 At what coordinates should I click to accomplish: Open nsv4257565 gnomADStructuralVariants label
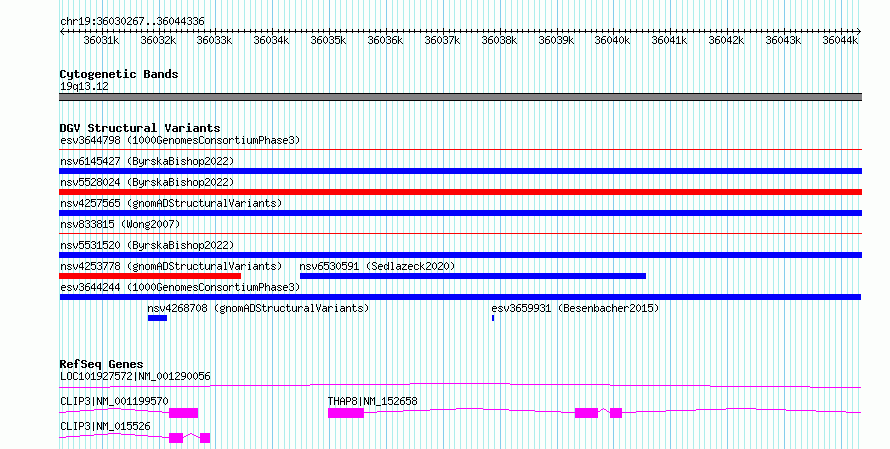[x=171, y=203]
